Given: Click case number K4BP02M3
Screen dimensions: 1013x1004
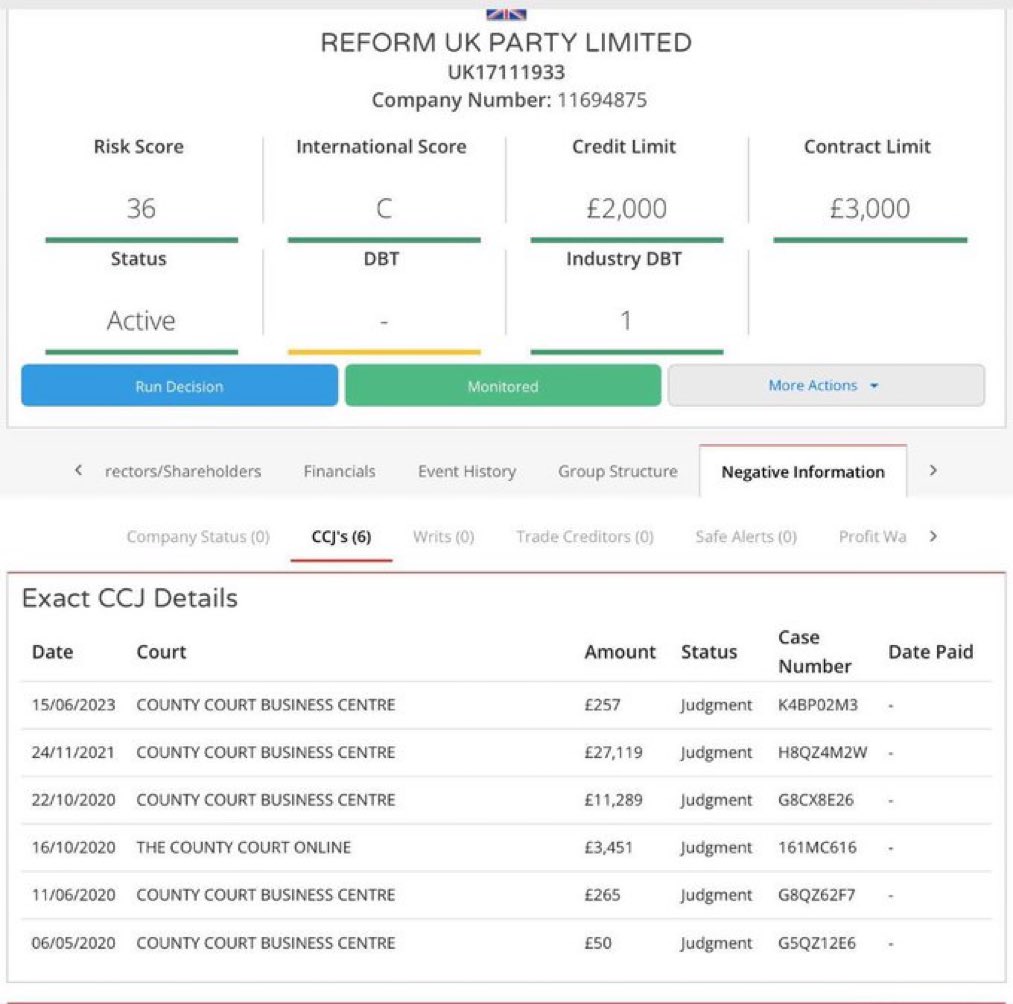Looking at the screenshot, I should [818, 705].
